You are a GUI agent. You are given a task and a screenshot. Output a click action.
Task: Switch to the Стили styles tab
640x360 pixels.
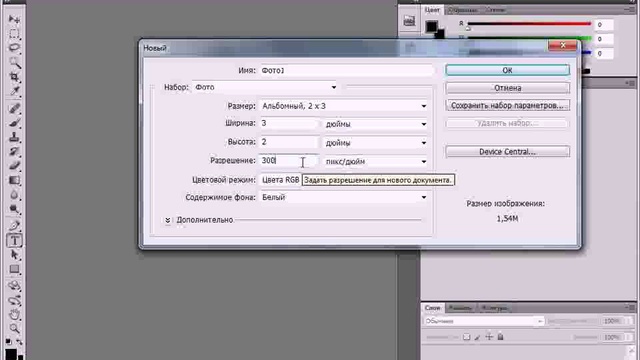(496, 10)
